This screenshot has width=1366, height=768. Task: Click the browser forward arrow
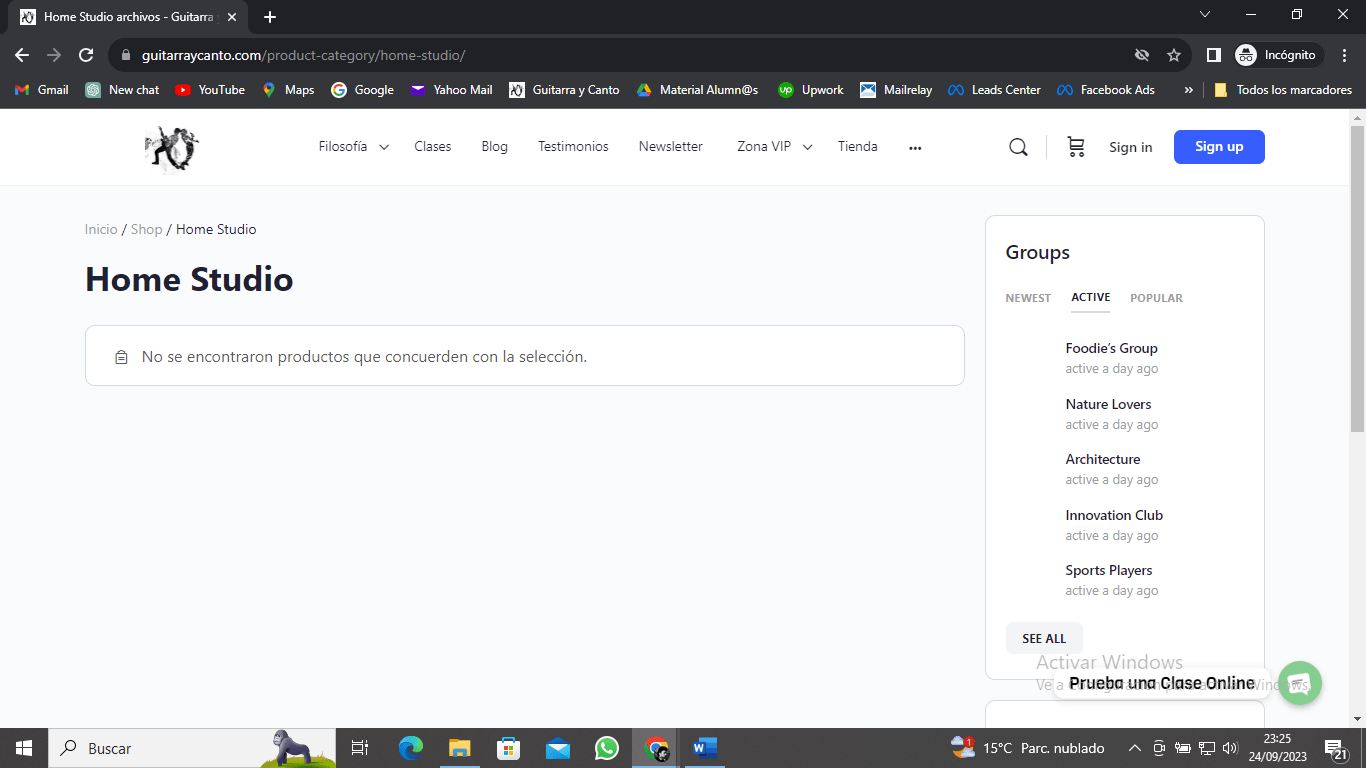coord(54,55)
